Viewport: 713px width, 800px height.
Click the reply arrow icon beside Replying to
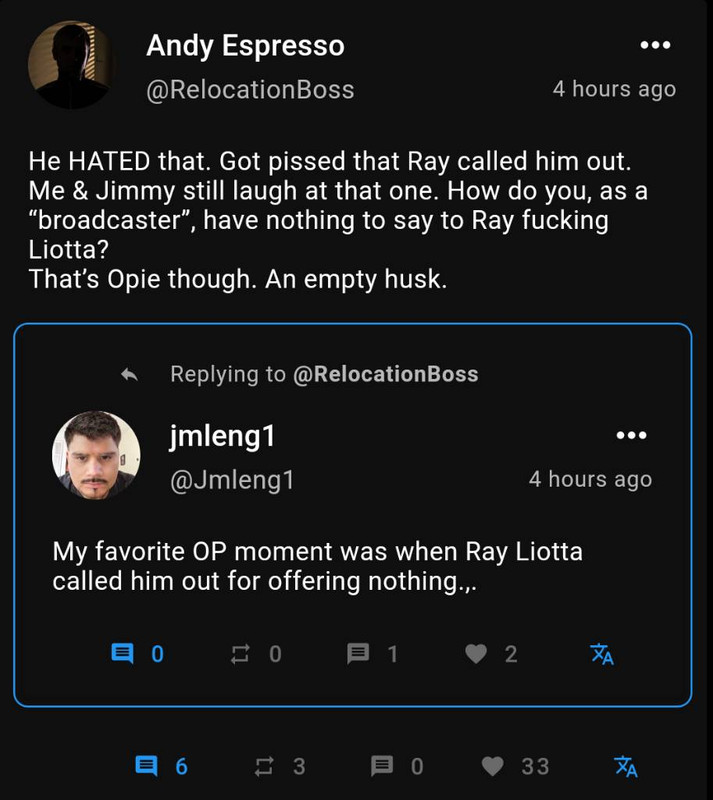(129, 374)
